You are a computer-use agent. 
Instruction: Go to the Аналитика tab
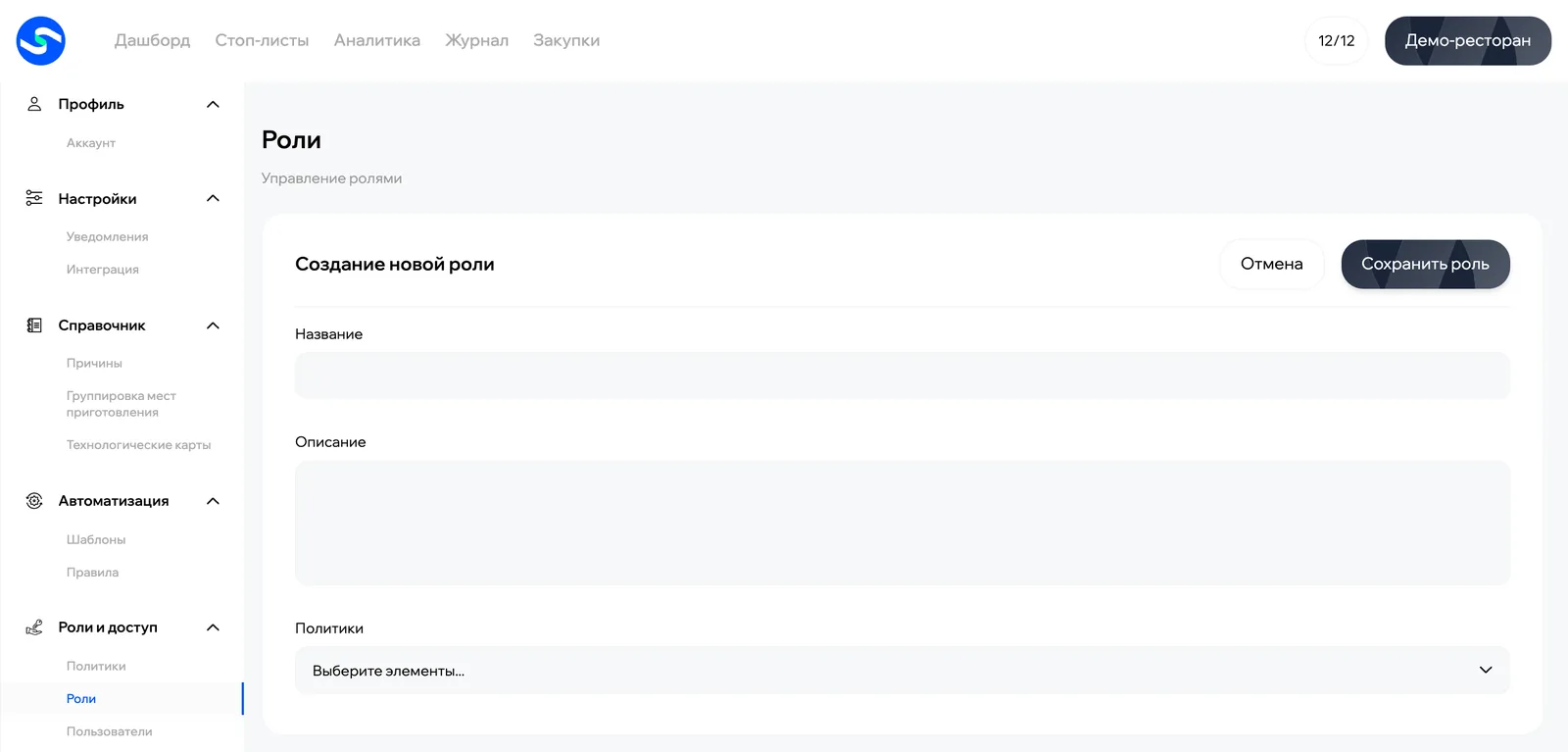377,40
